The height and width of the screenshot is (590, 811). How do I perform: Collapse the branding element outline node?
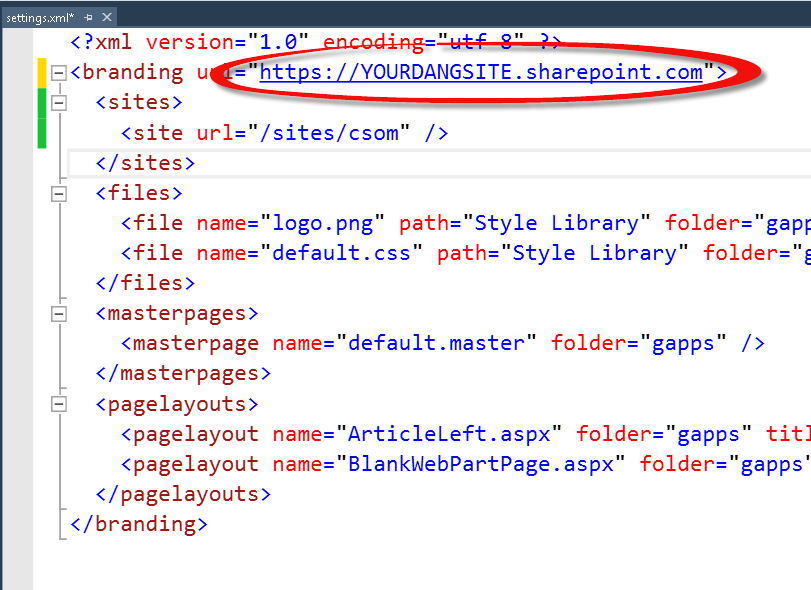(x=59, y=73)
